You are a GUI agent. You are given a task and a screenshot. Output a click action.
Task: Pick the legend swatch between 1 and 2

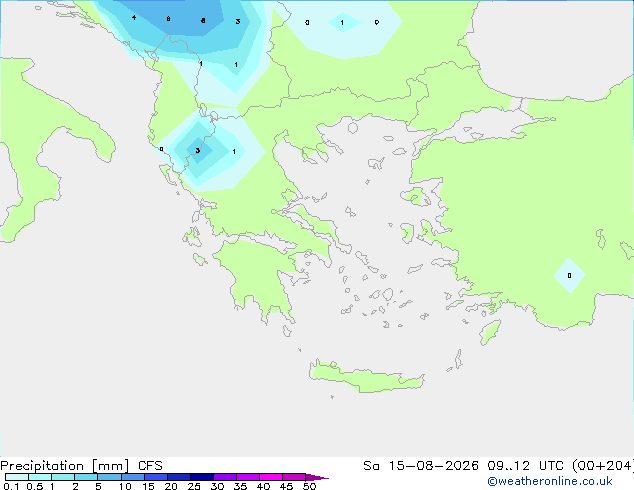pyautogui.click(x=63, y=477)
